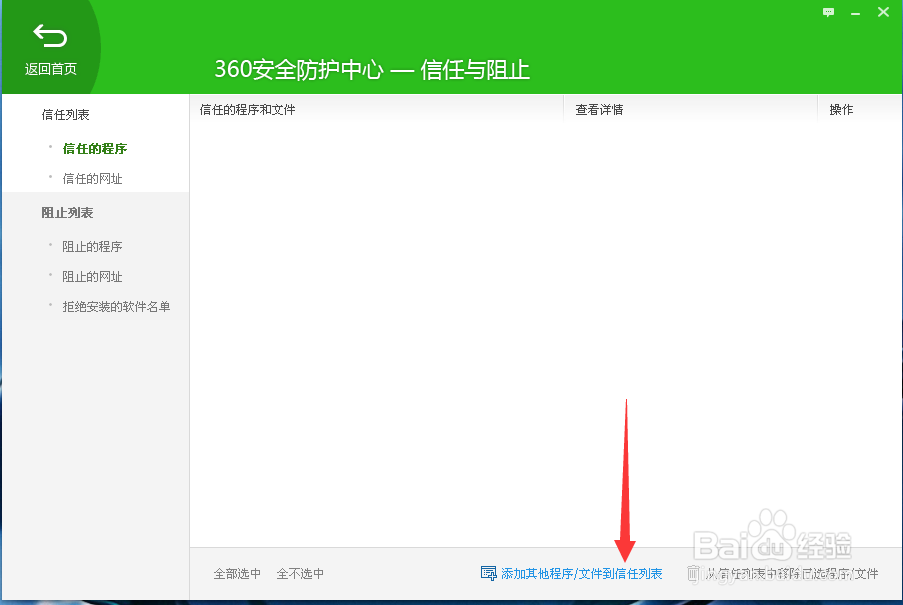
Task: Click the 查看详情 column header
Action: (600, 109)
